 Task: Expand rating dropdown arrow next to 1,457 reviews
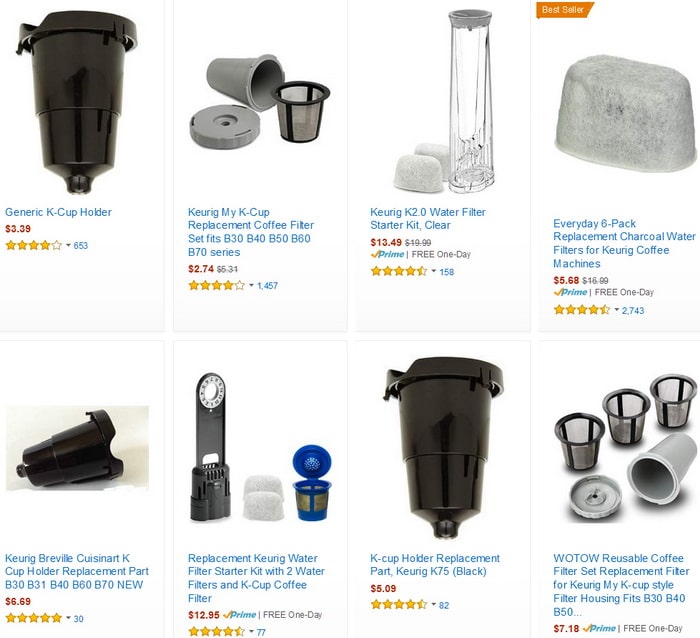click(x=251, y=285)
